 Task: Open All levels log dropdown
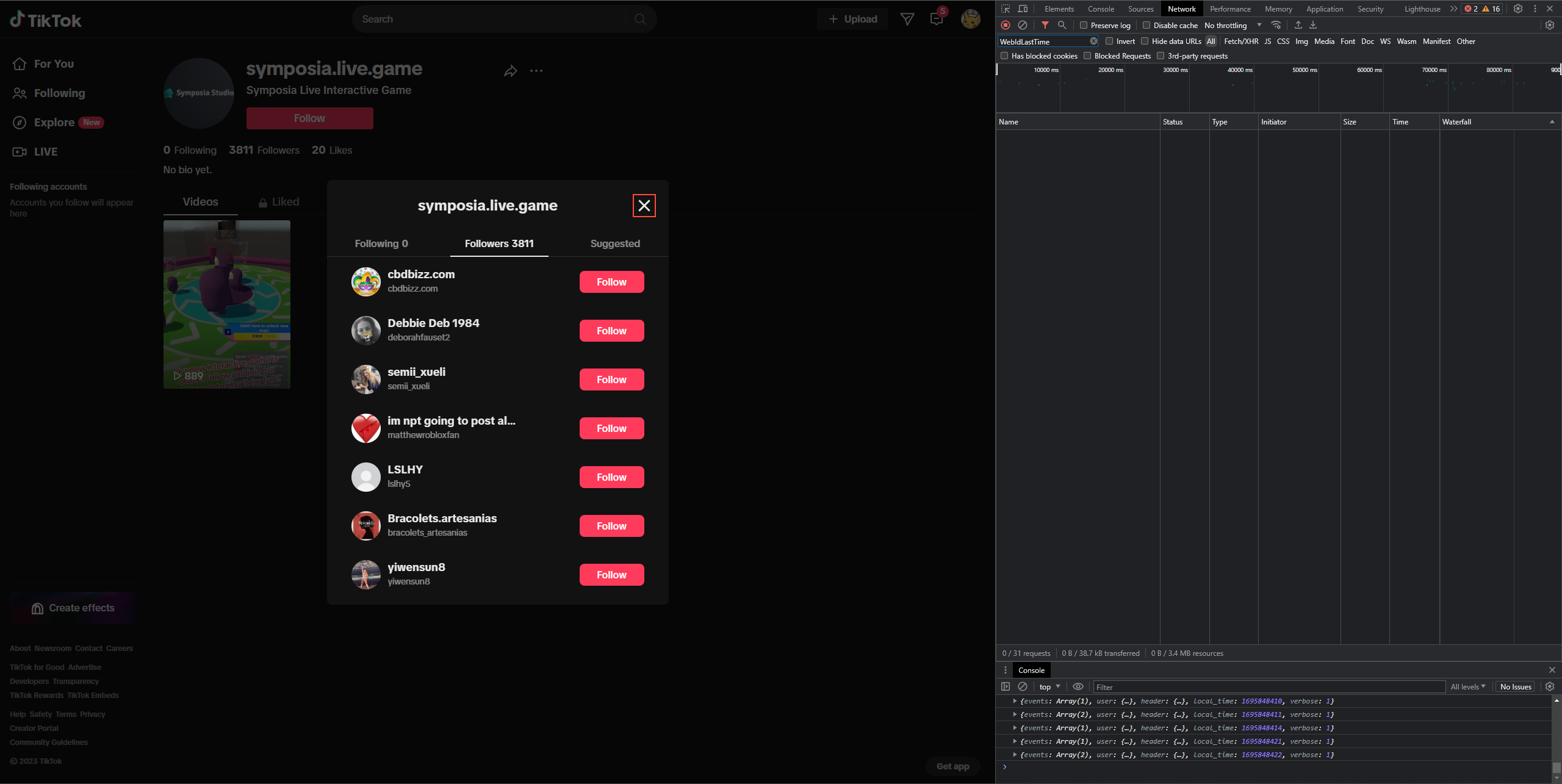pos(1468,686)
